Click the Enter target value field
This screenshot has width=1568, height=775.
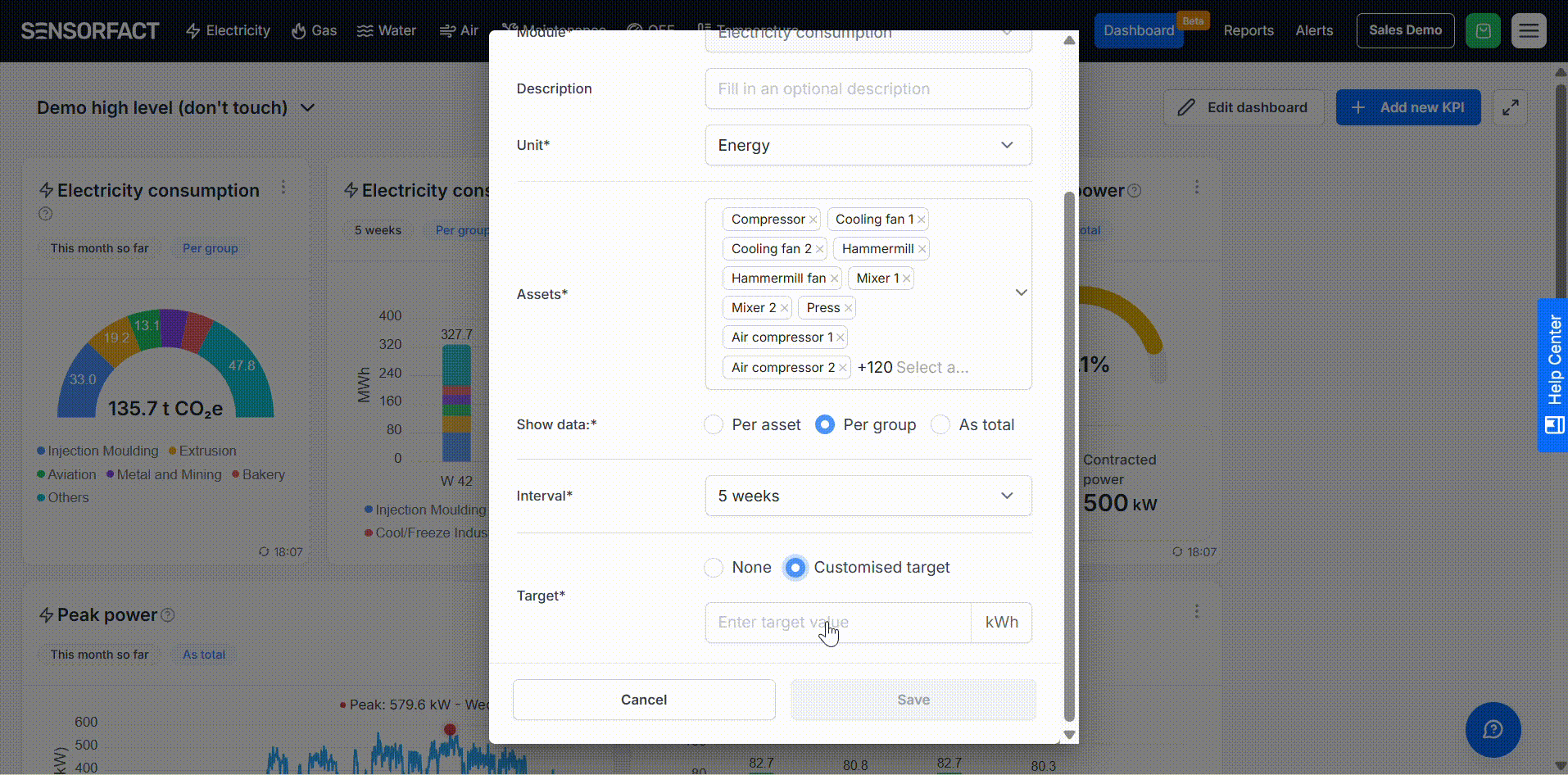pos(838,623)
